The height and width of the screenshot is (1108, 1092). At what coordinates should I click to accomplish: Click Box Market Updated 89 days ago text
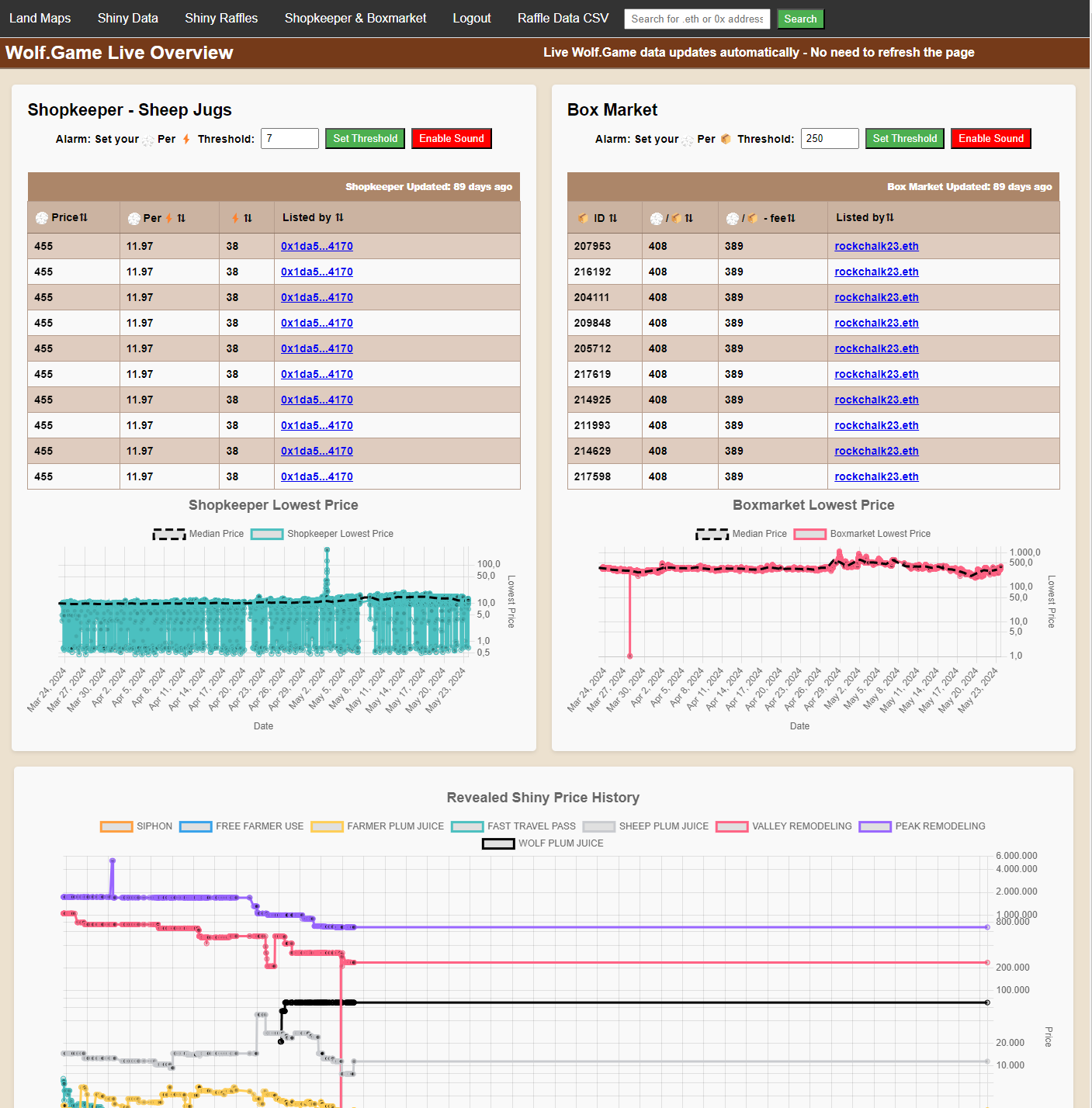[x=969, y=187]
